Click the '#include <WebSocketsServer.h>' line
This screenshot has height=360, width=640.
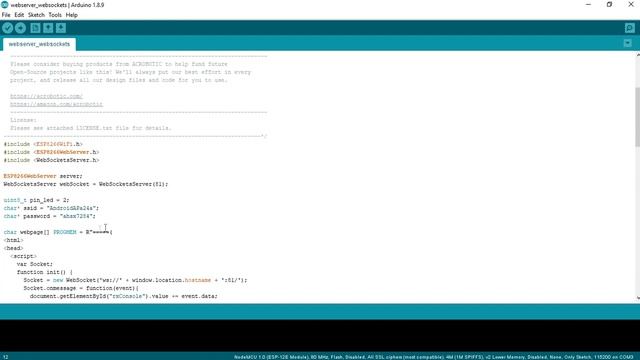[x=51, y=160]
